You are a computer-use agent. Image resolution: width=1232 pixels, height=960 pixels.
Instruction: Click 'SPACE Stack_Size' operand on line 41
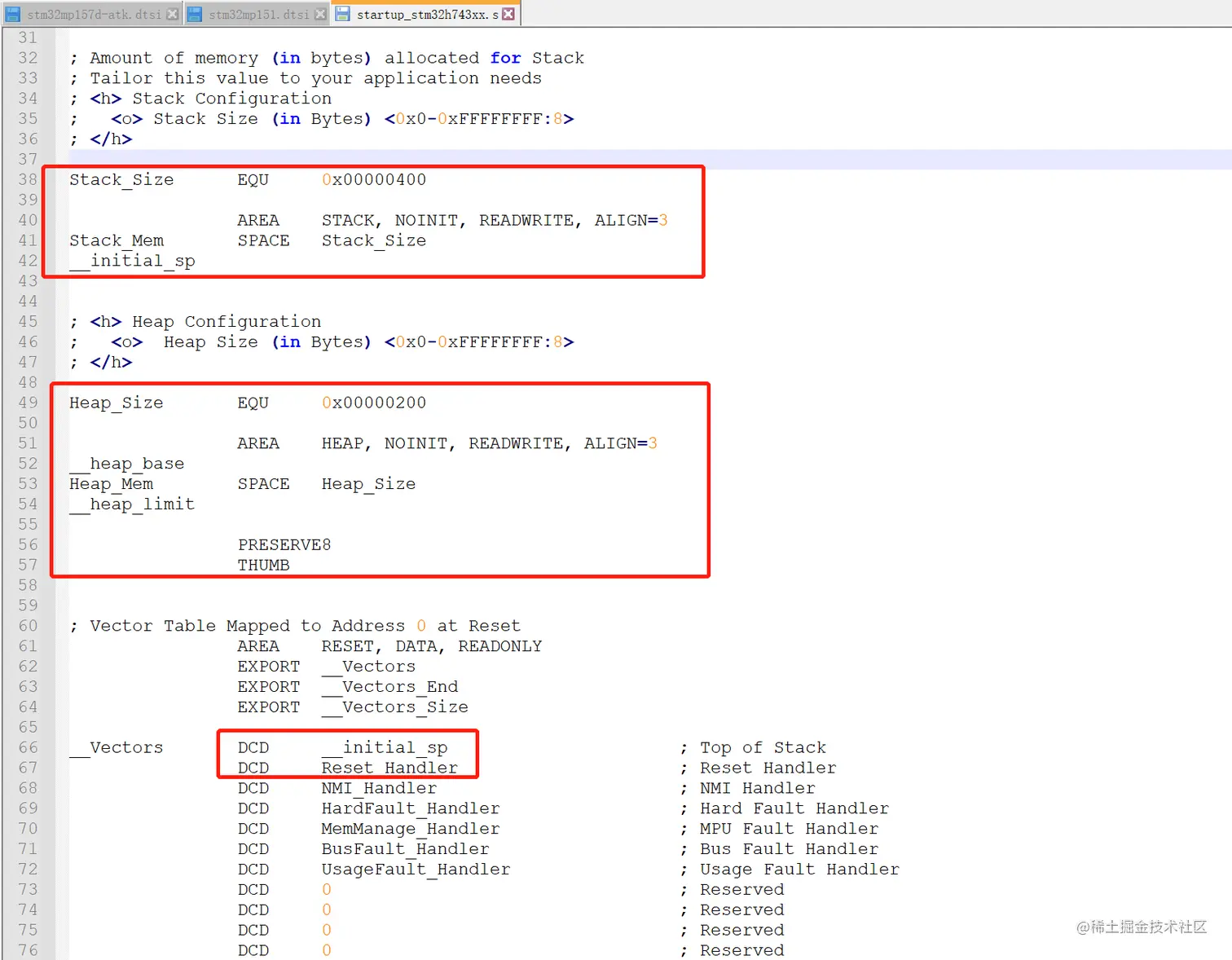(x=374, y=240)
